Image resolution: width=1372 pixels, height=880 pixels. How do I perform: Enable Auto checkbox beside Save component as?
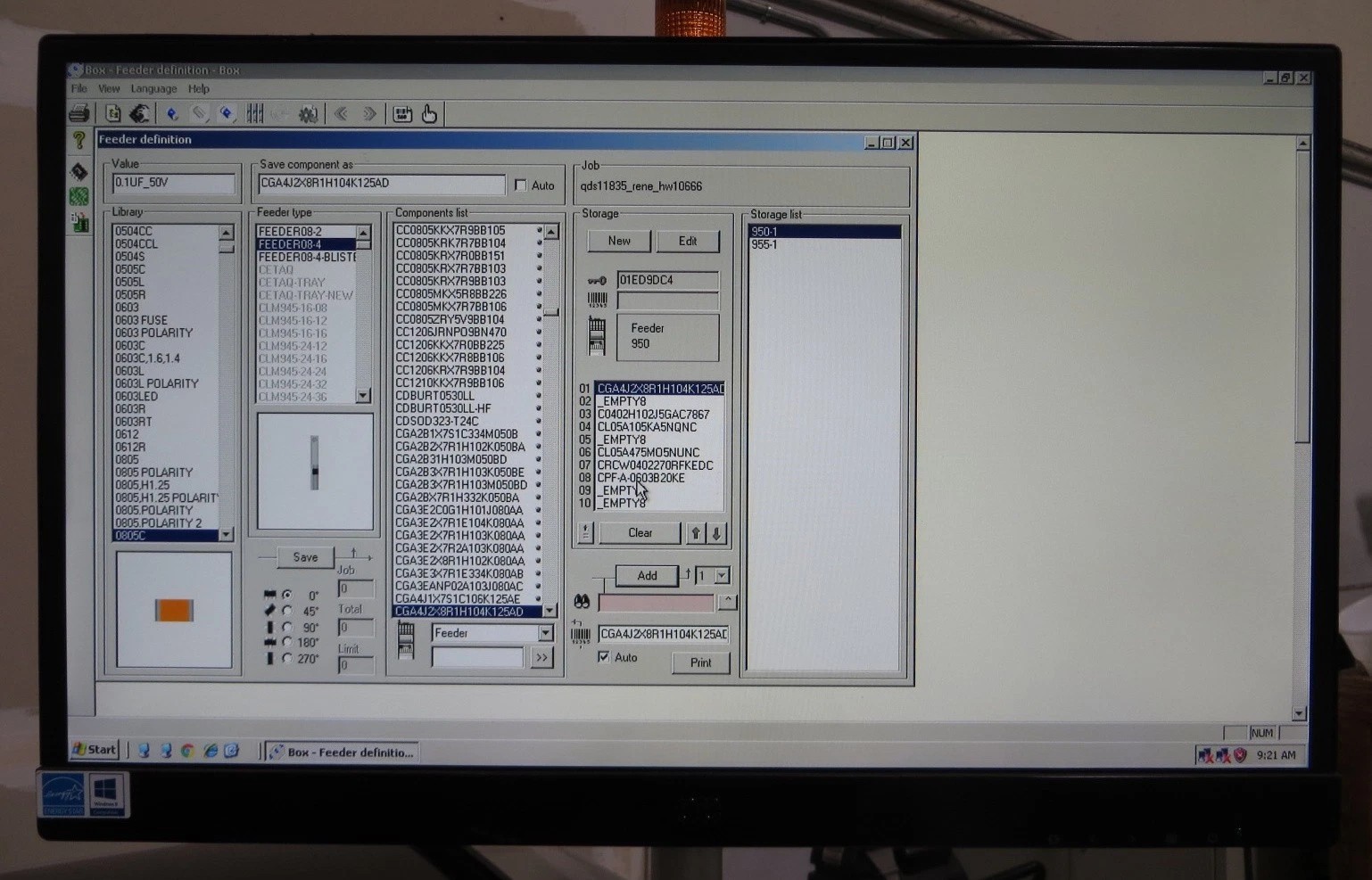coord(521,185)
